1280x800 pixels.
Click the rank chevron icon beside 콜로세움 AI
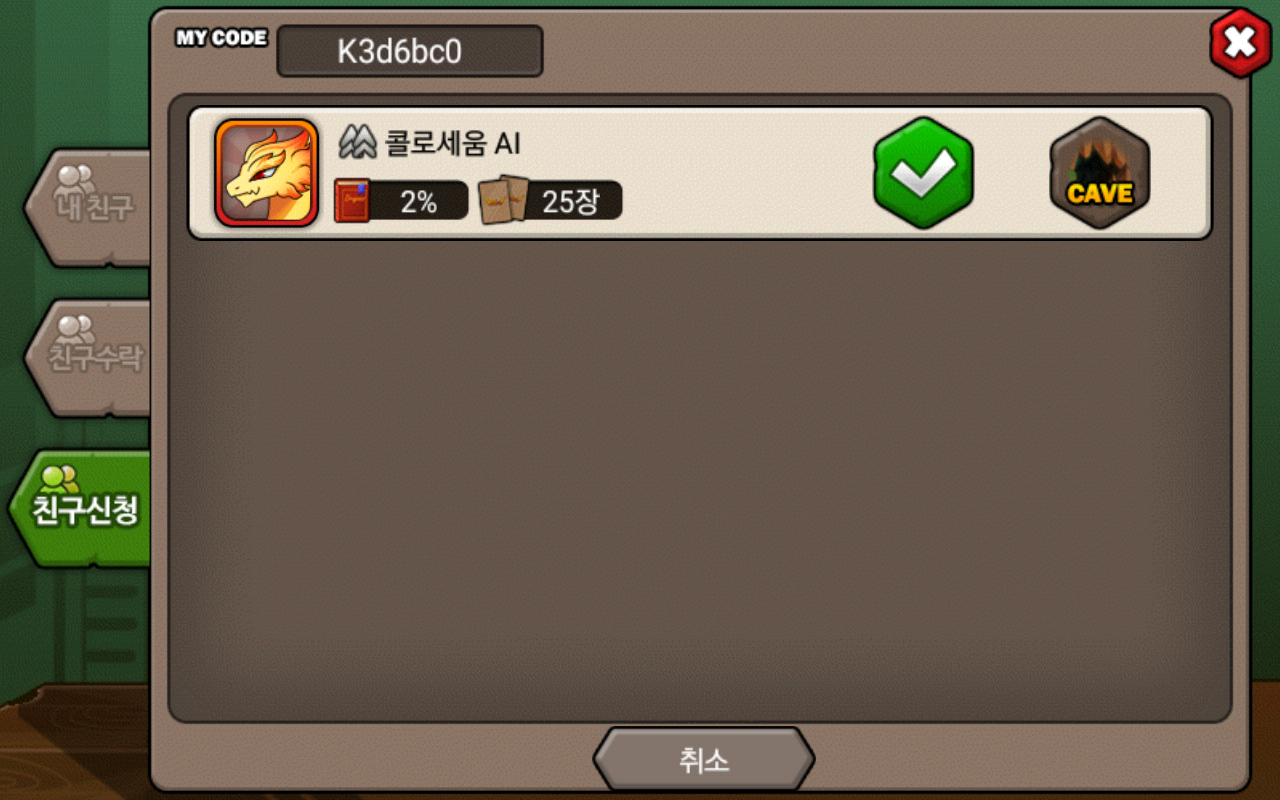pos(357,143)
